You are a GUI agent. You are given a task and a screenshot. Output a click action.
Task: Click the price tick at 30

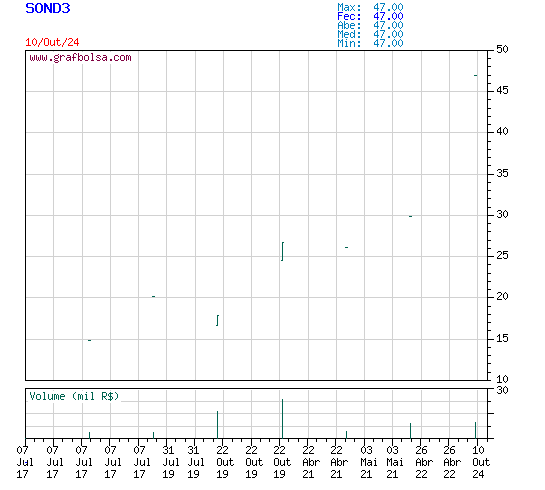[x=410, y=217]
